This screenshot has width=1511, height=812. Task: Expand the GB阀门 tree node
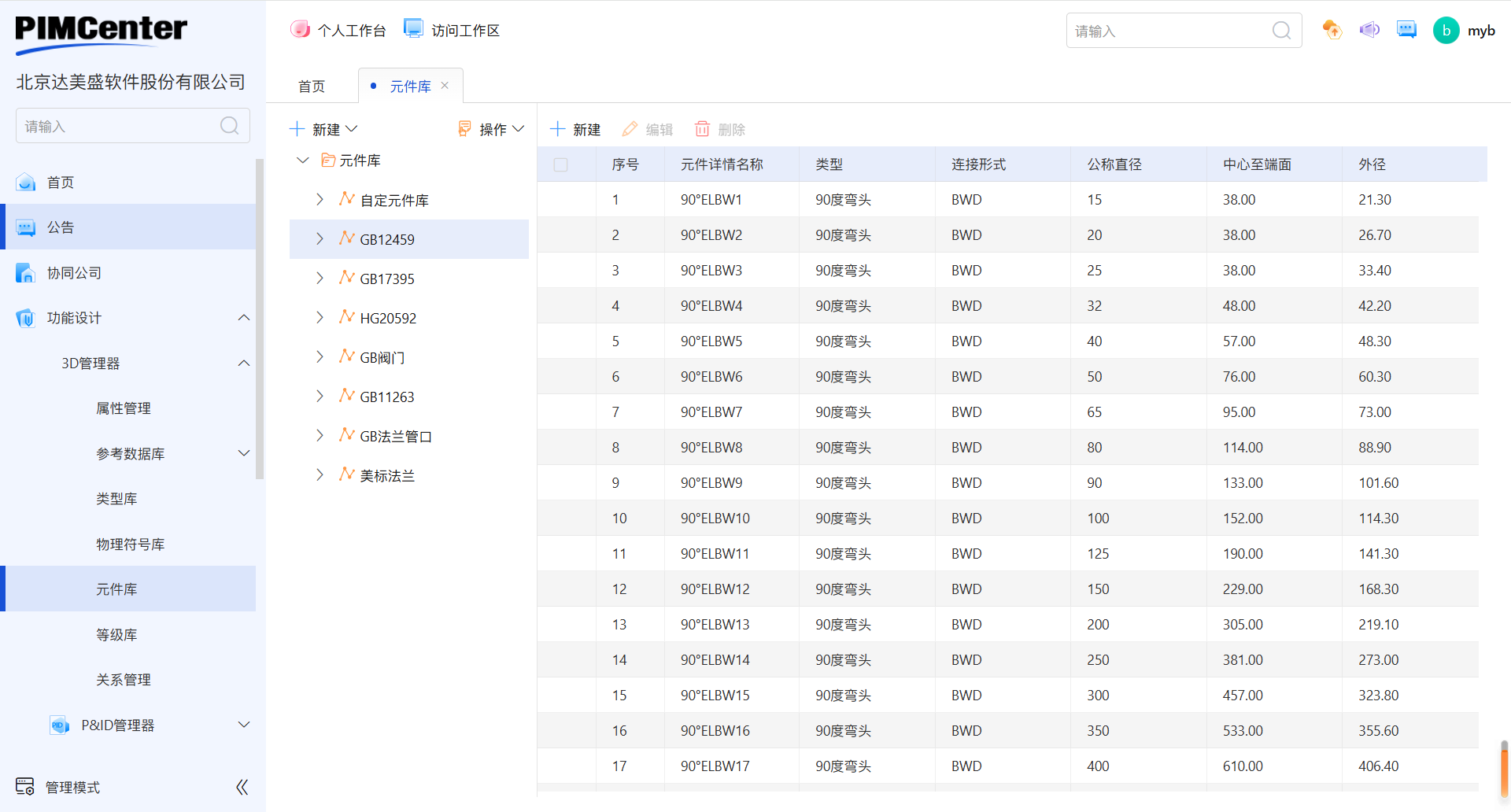coord(320,357)
